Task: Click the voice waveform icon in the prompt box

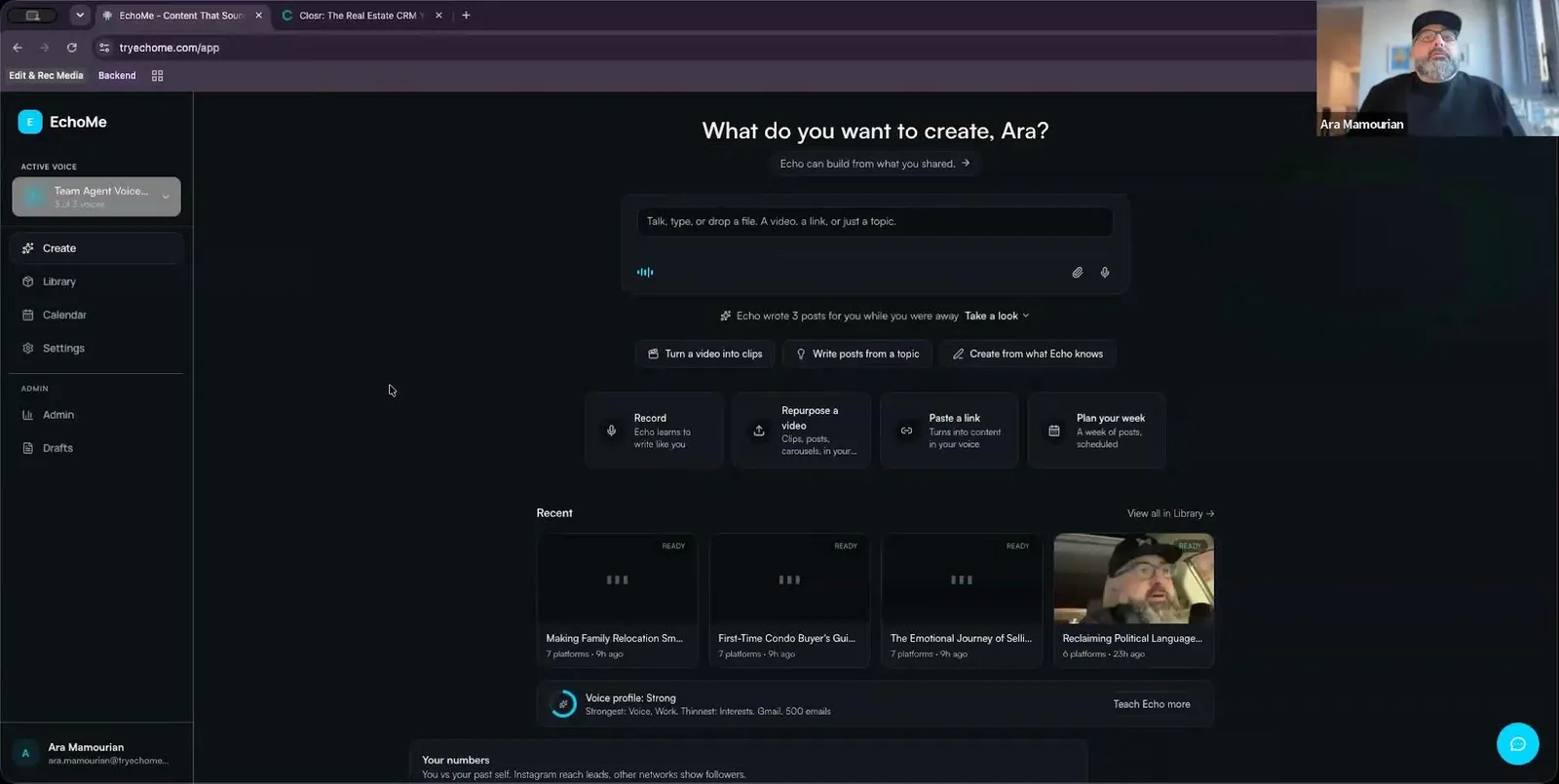Action: [645, 272]
